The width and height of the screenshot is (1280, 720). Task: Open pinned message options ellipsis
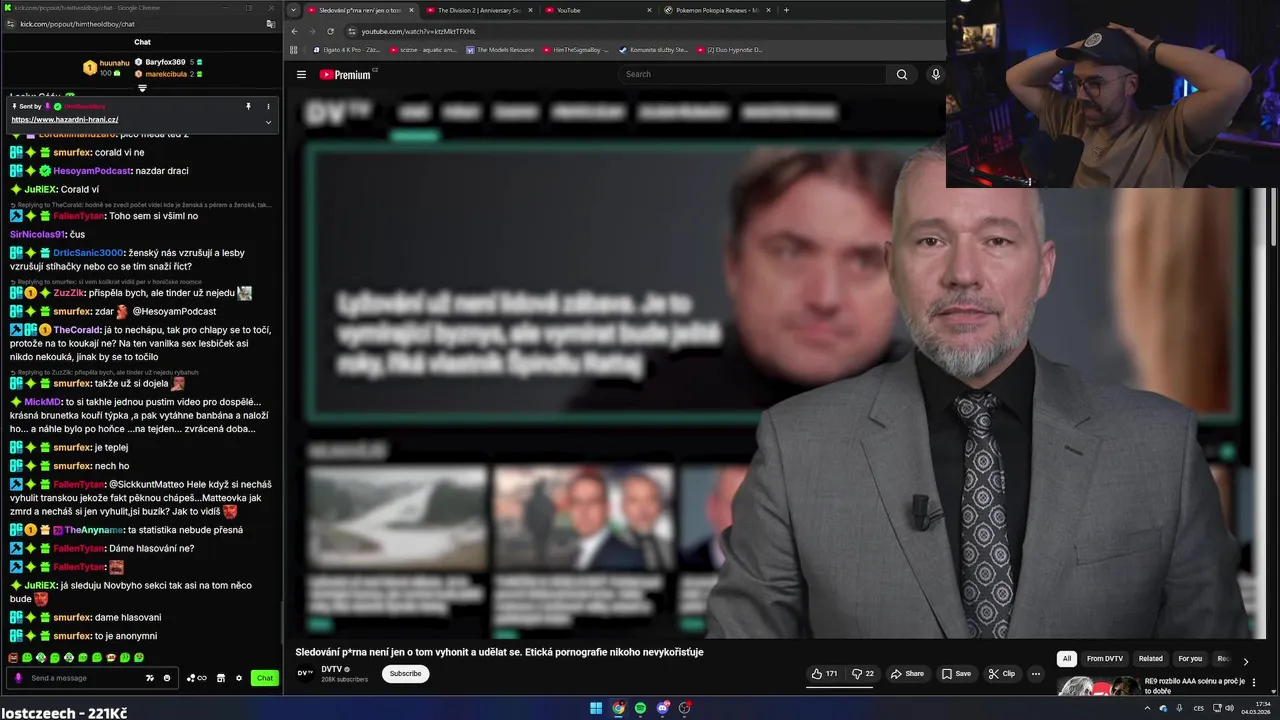268,106
